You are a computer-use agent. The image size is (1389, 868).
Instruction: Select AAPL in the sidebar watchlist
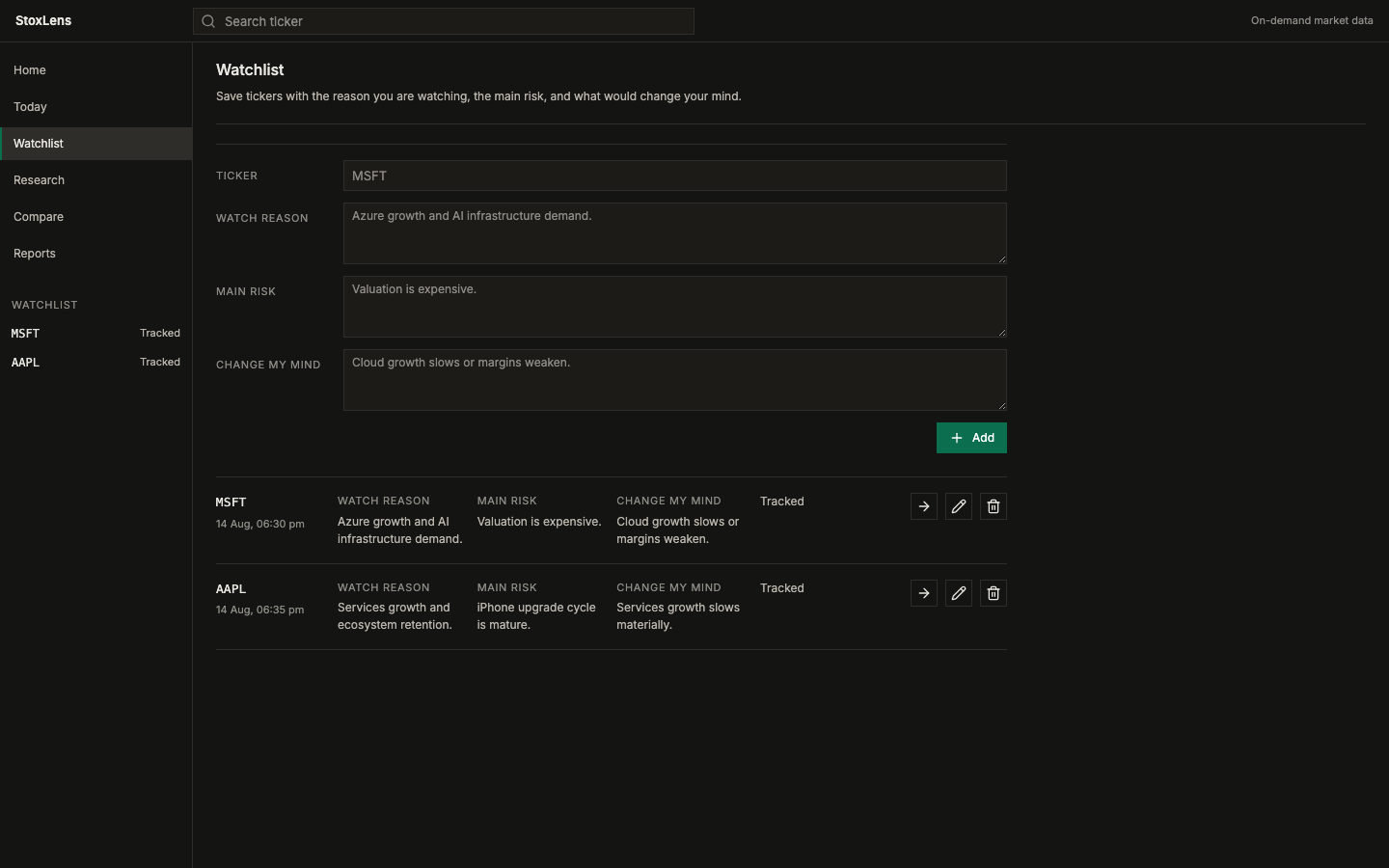pyautogui.click(x=96, y=363)
